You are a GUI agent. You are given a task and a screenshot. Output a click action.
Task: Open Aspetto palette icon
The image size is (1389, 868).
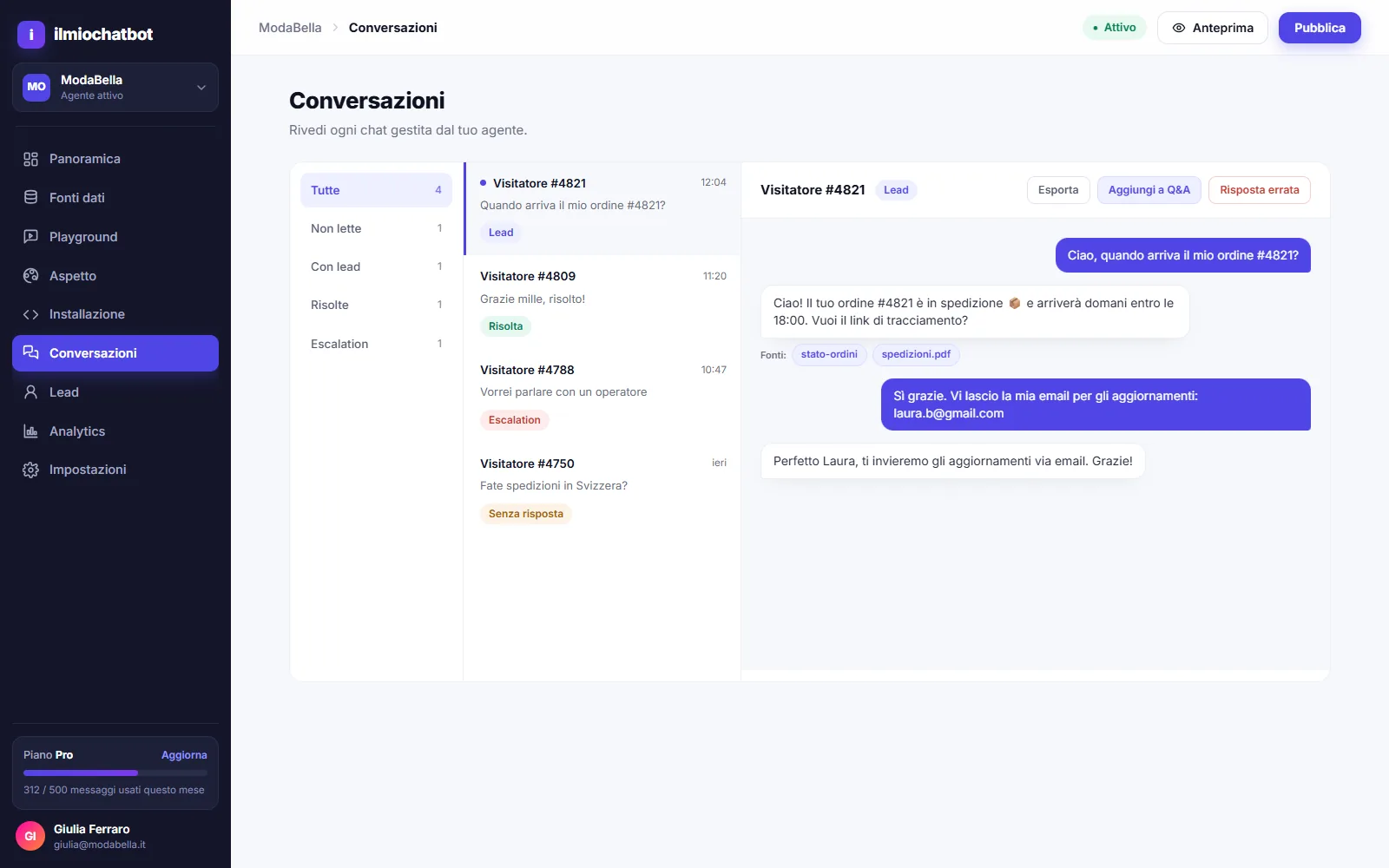31,276
